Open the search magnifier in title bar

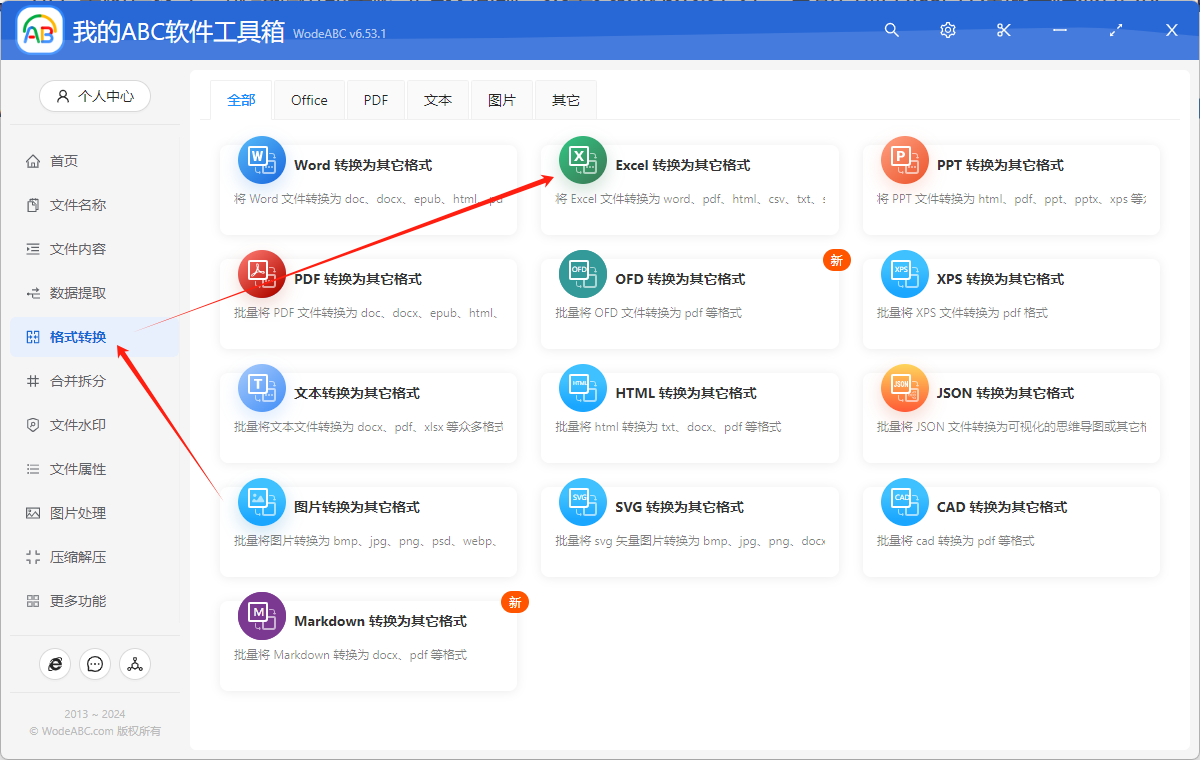[x=892, y=31]
